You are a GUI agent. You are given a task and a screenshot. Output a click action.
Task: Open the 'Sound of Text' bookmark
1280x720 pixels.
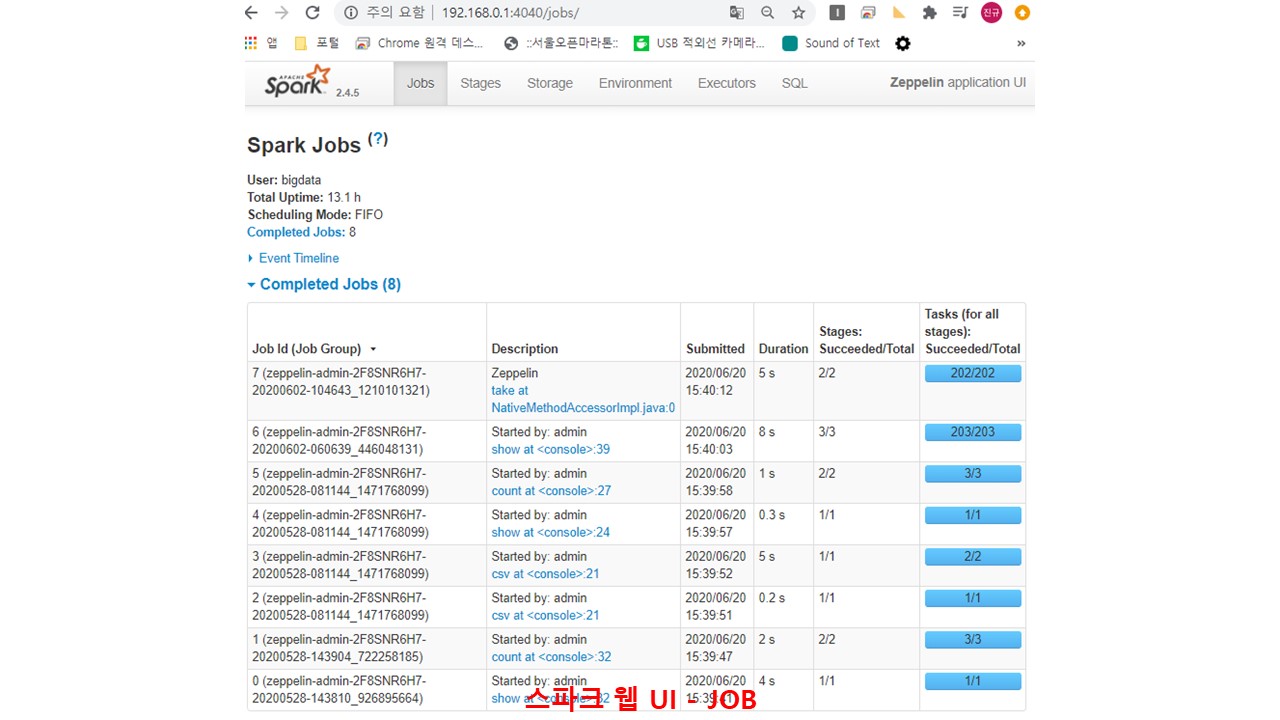click(x=831, y=43)
